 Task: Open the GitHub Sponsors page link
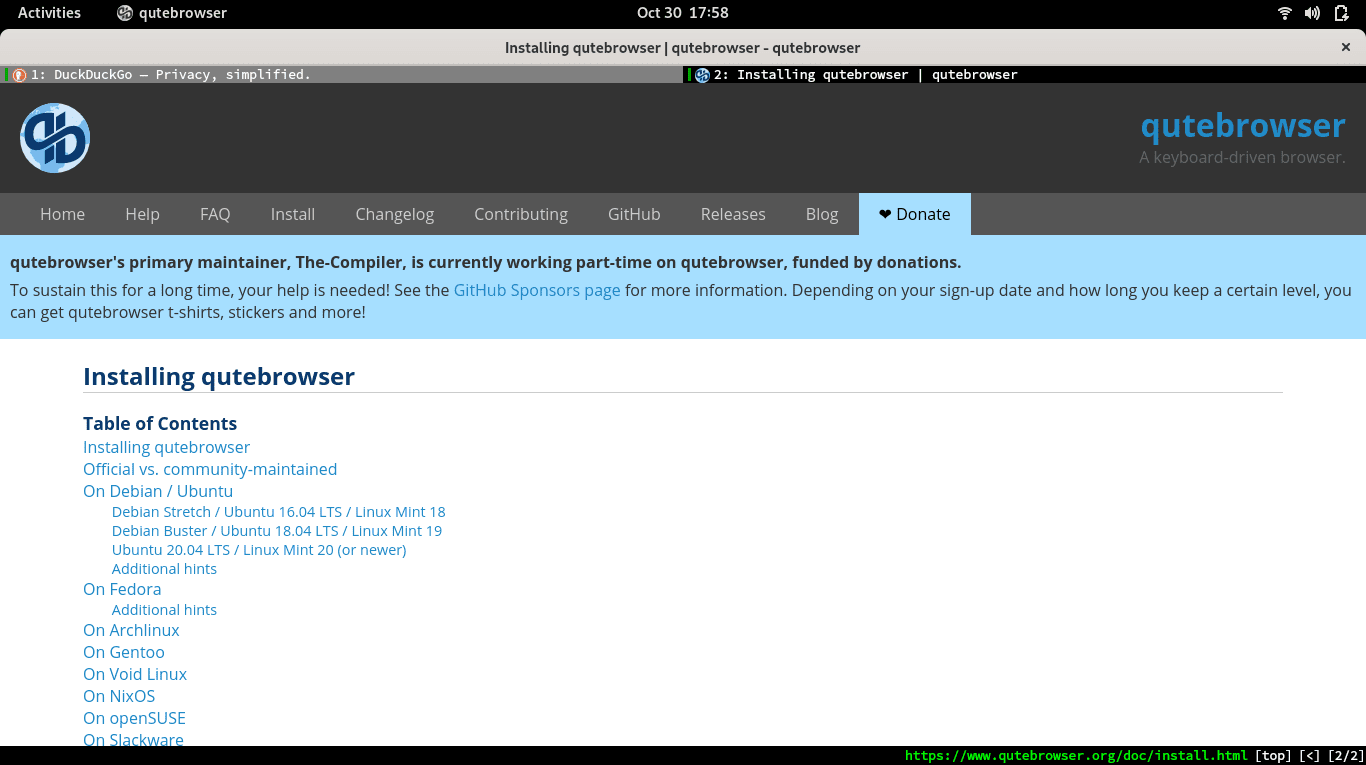point(537,290)
